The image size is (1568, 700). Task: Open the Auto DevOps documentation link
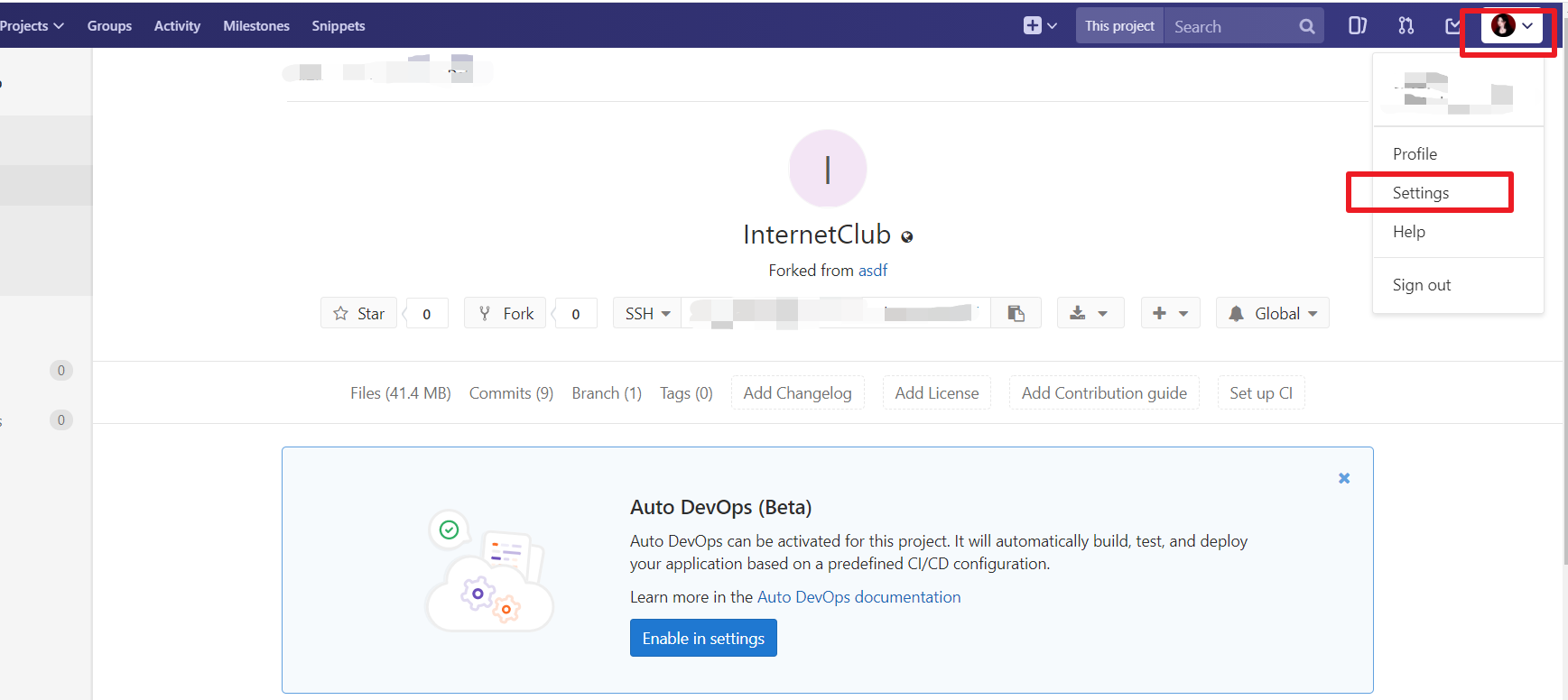858,597
